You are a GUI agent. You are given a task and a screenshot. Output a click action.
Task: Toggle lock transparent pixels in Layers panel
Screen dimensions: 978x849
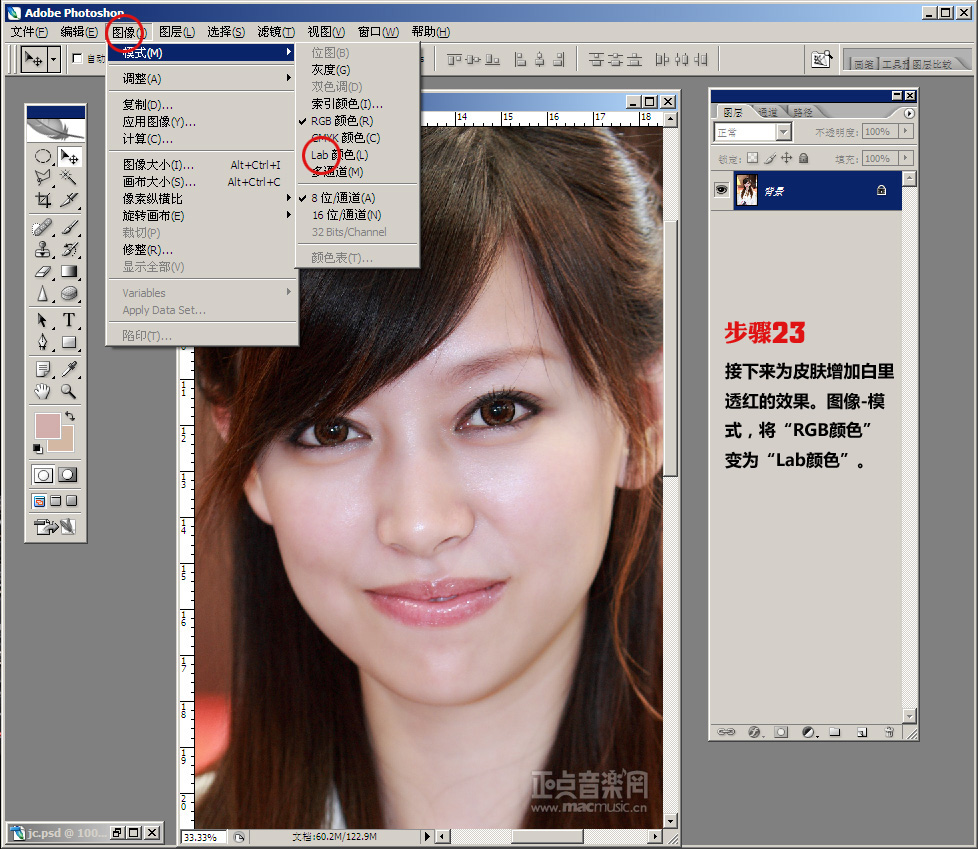752,158
